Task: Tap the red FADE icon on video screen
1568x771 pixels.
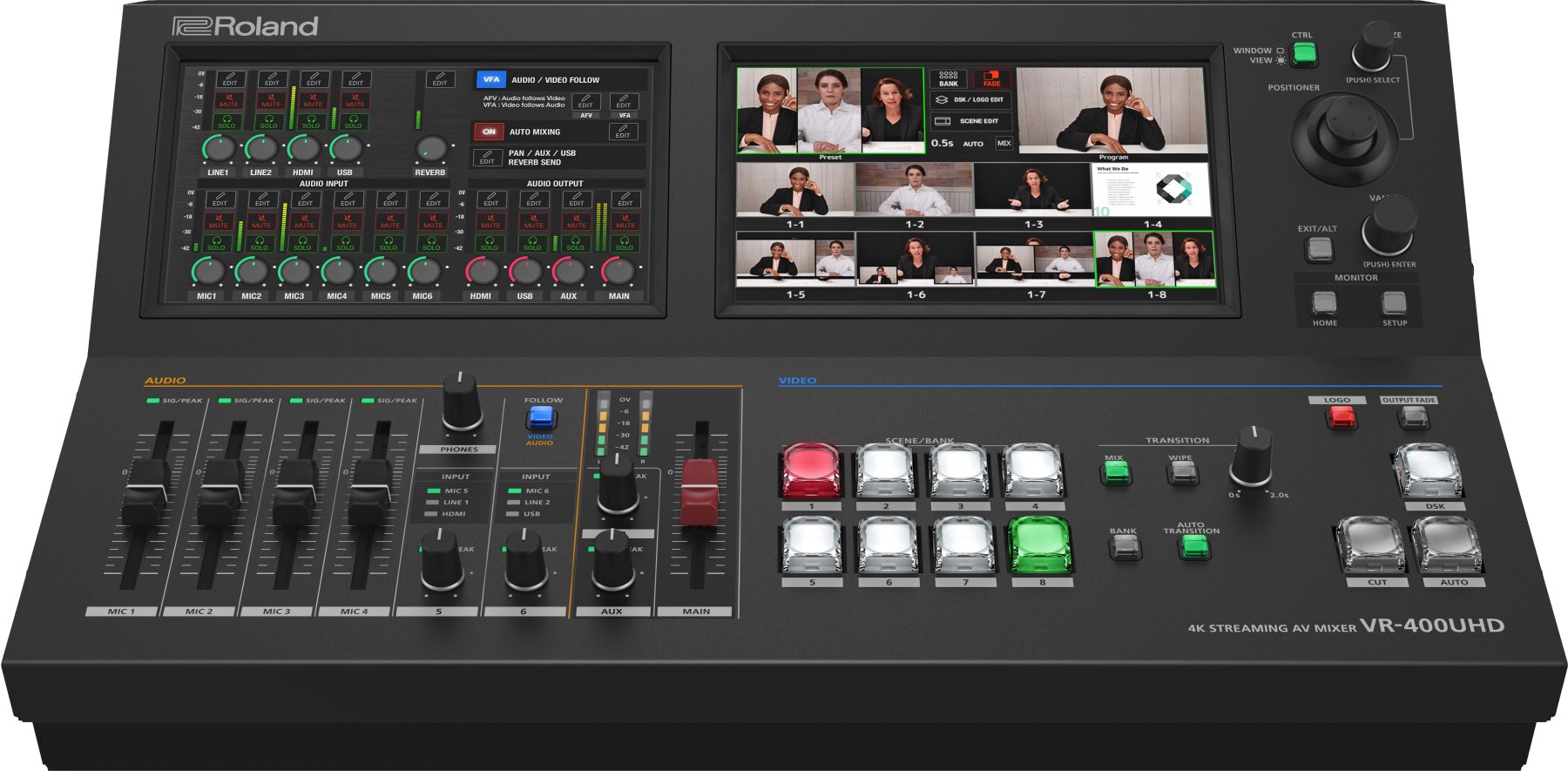Action: (992, 78)
